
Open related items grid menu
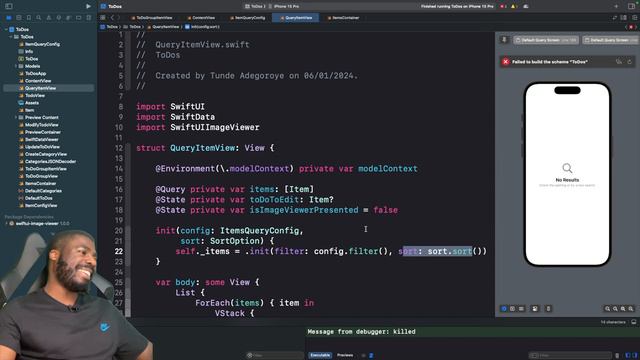point(103,18)
